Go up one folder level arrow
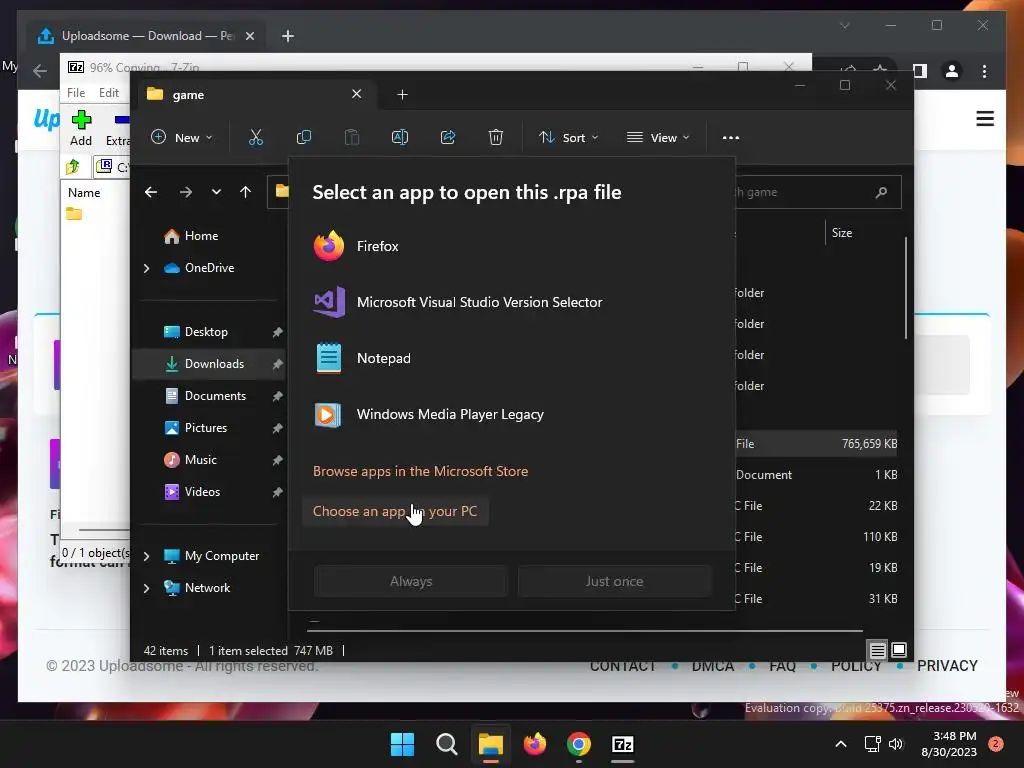This screenshot has width=1024, height=768. point(246,192)
